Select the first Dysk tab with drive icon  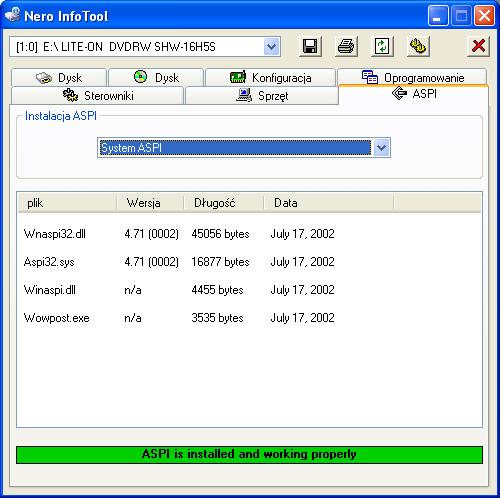[x=59, y=77]
